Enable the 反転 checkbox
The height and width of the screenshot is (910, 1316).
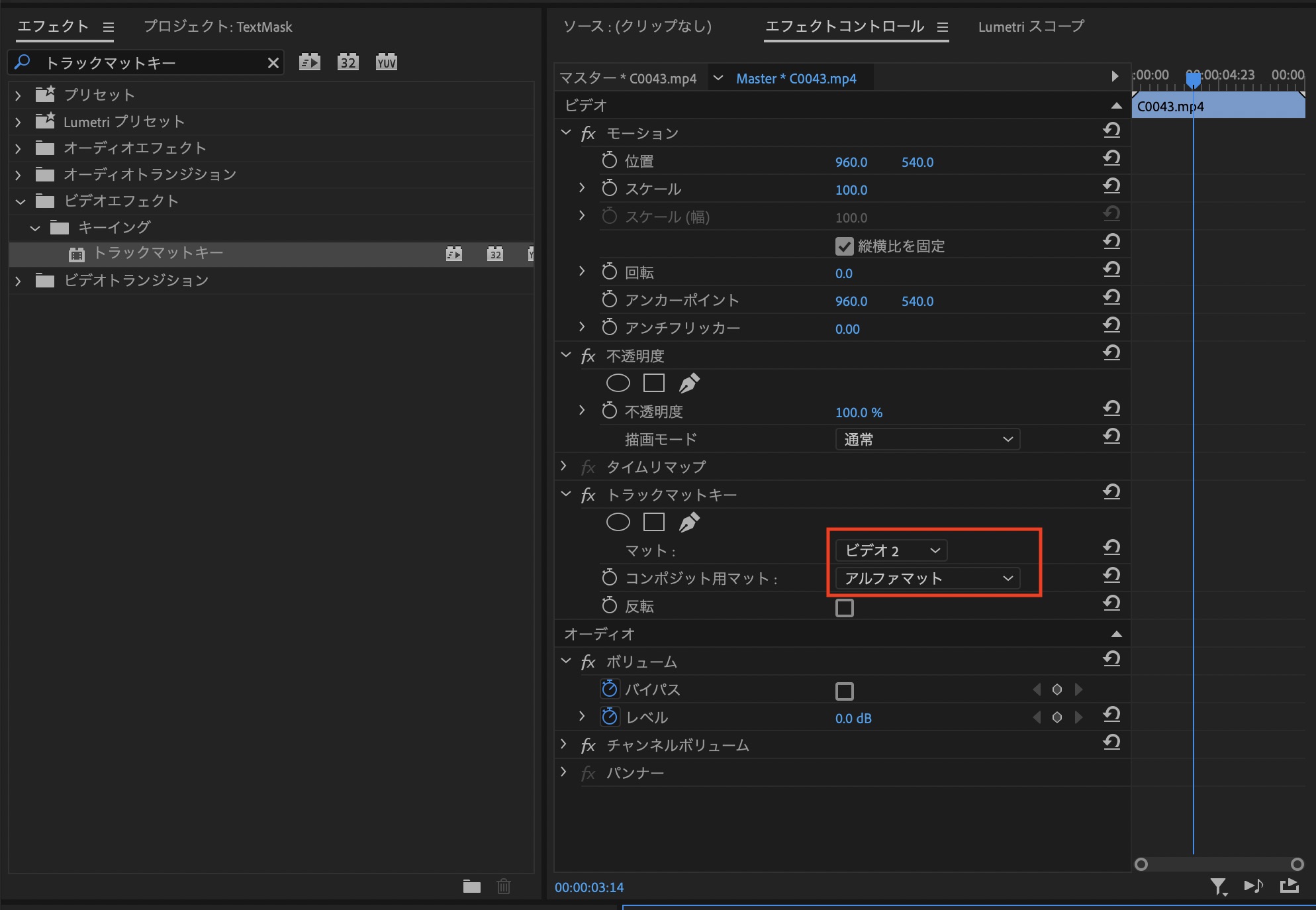pos(844,607)
